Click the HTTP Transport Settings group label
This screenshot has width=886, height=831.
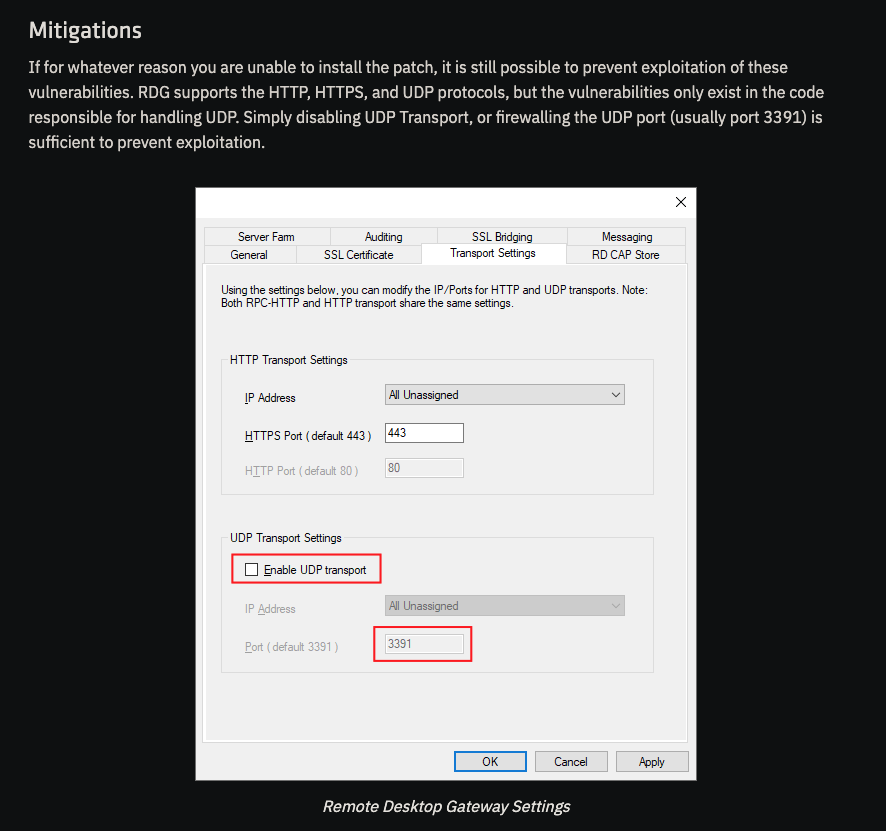[x=289, y=360]
